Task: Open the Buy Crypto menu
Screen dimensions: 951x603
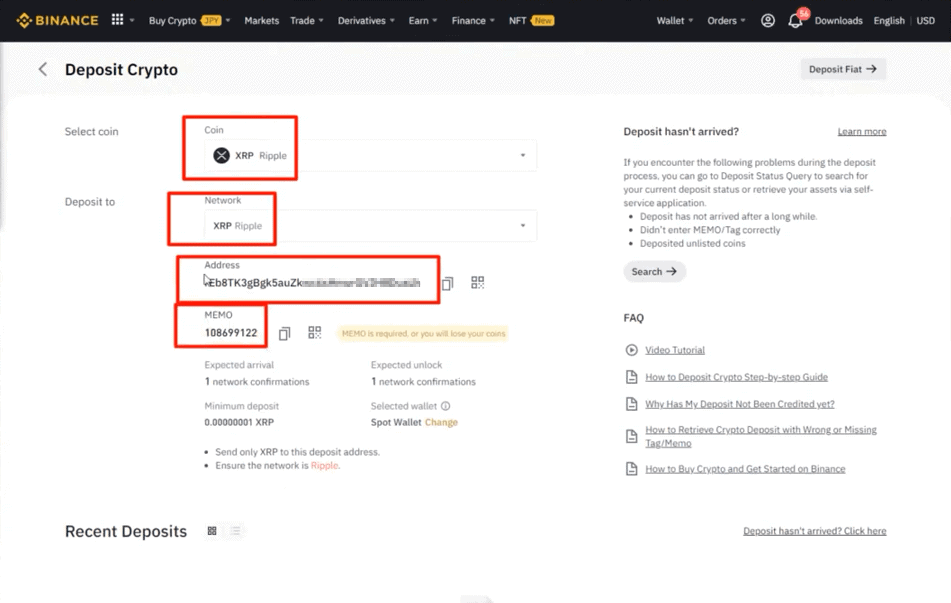Action: (x=190, y=21)
